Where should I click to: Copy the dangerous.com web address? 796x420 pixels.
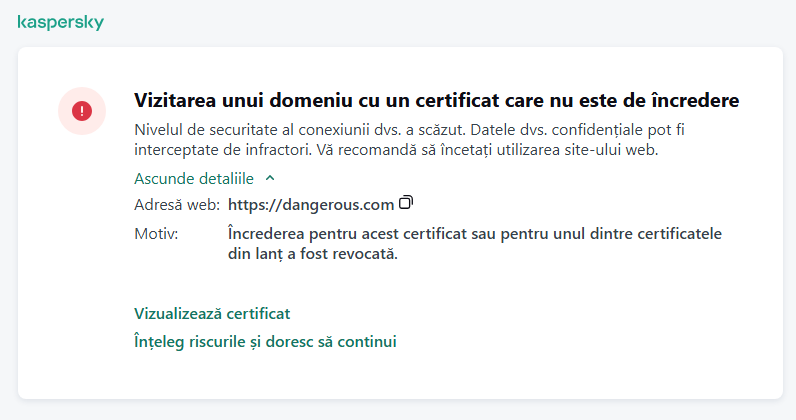pos(405,203)
